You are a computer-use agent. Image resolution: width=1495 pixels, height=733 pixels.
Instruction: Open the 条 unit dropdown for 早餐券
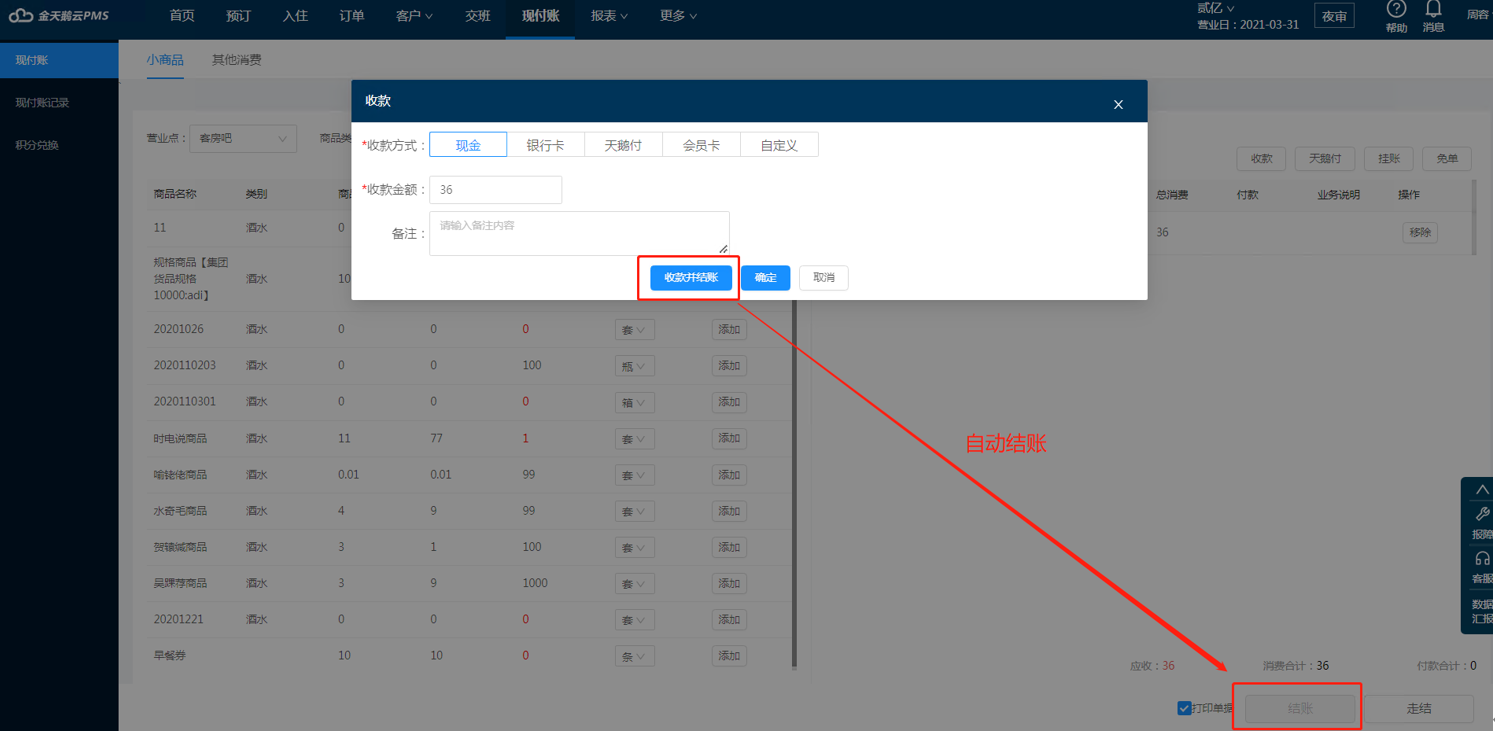[x=634, y=656]
